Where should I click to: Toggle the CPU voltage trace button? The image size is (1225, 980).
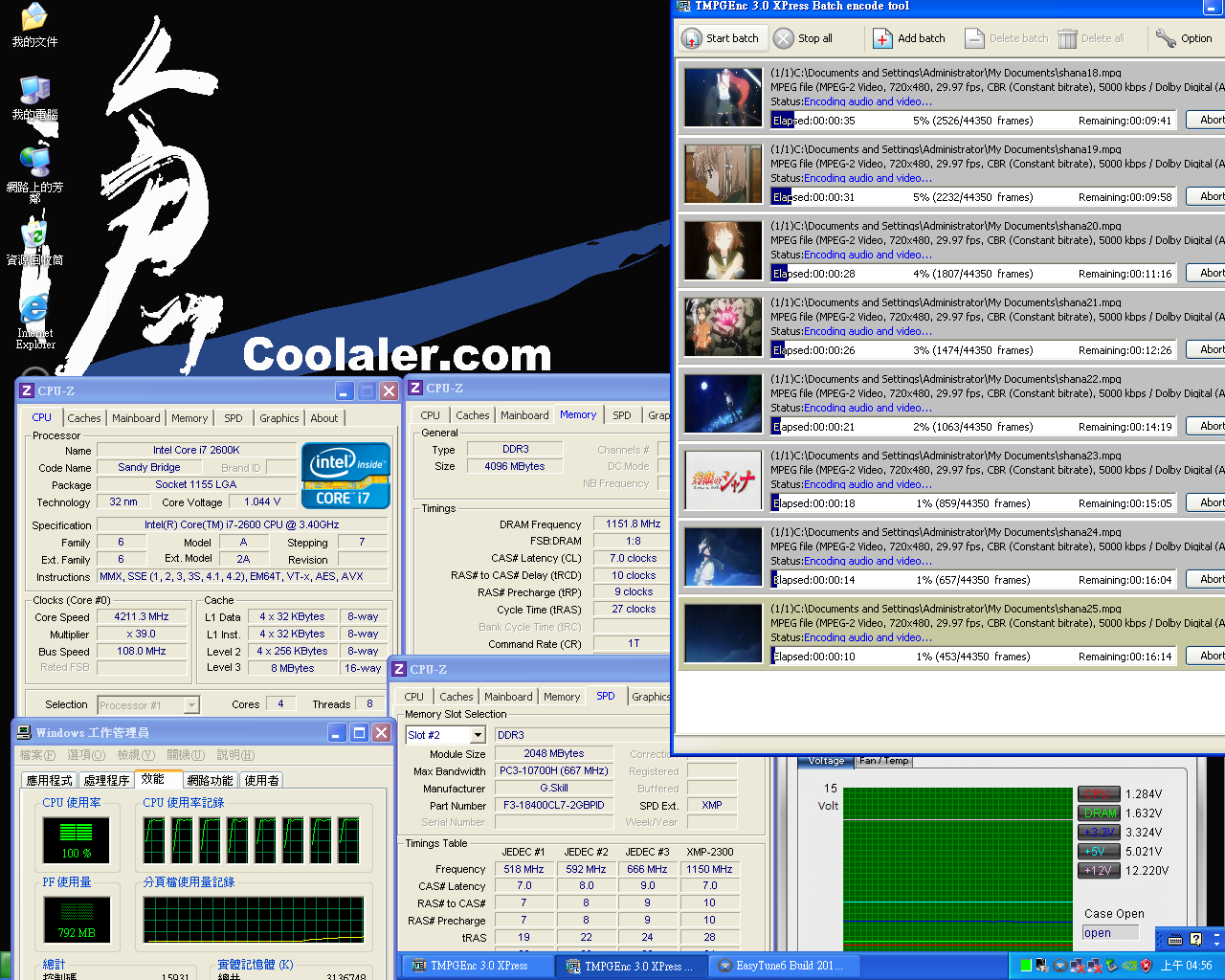point(1099,793)
